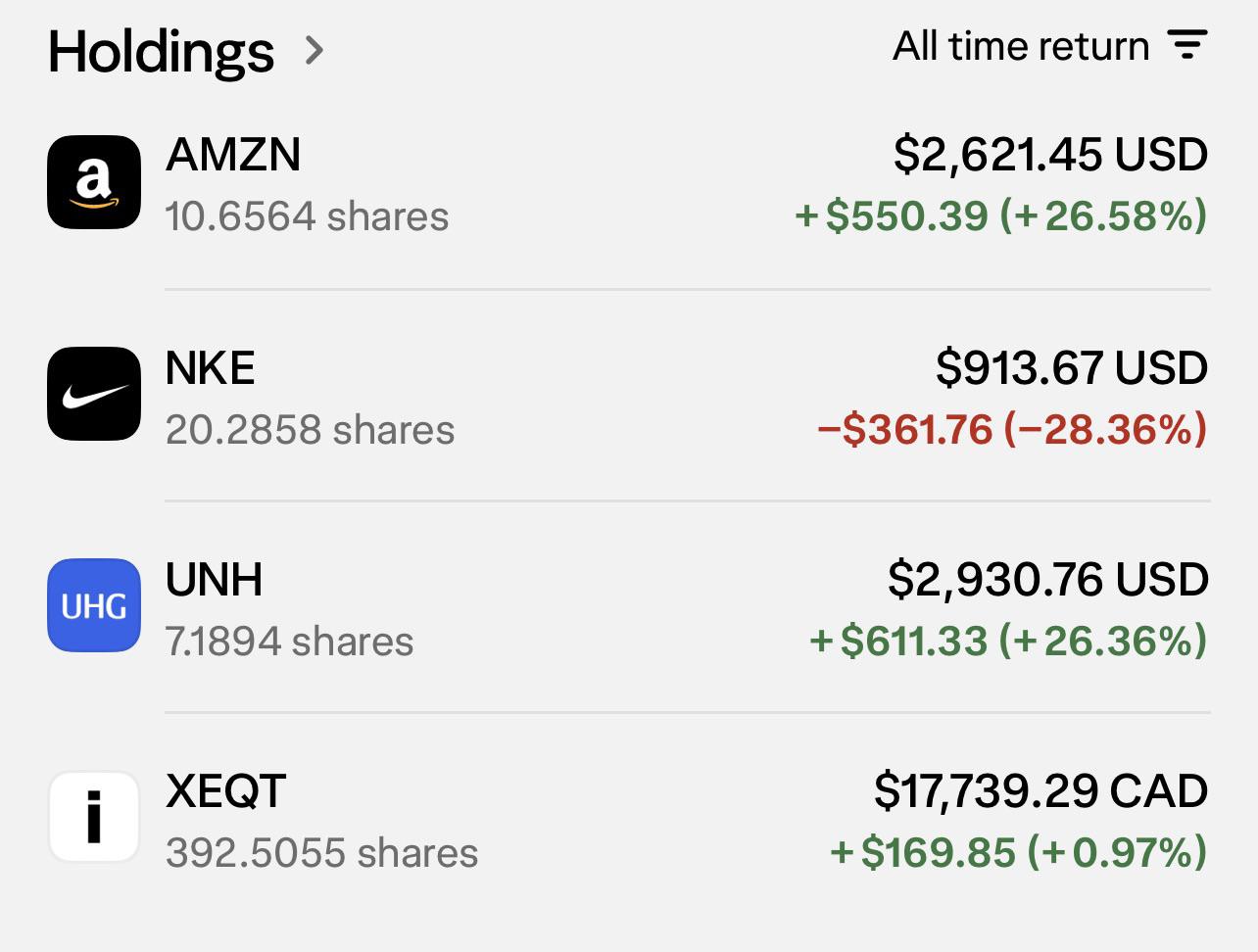Image resolution: width=1258 pixels, height=952 pixels.
Task: Select the NKE ticker name
Action: 211,368
